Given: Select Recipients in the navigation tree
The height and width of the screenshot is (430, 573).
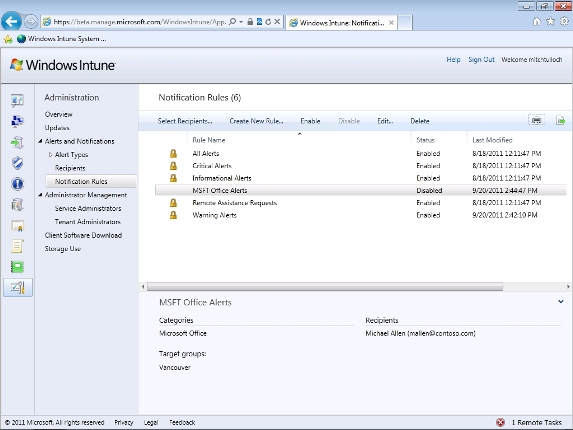Looking at the screenshot, I should tap(70, 168).
